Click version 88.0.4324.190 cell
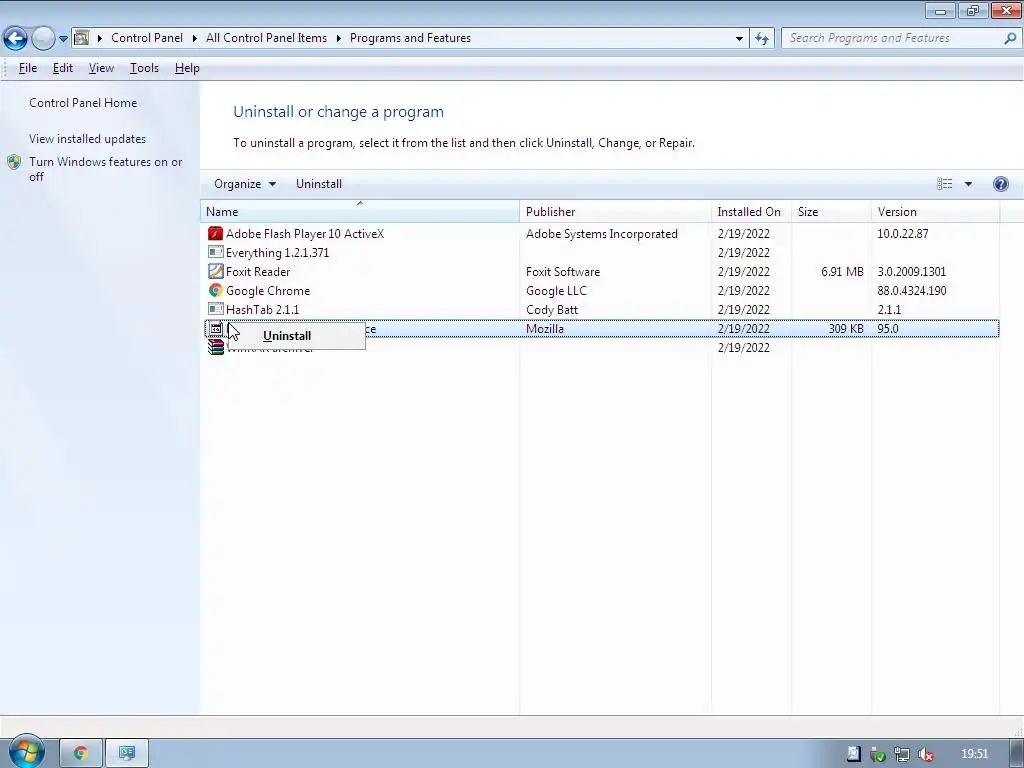The image size is (1024, 768). 912,291
